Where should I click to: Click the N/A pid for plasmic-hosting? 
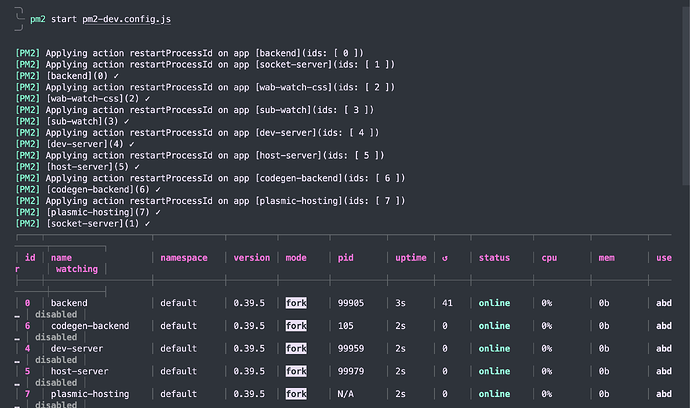click(346, 394)
